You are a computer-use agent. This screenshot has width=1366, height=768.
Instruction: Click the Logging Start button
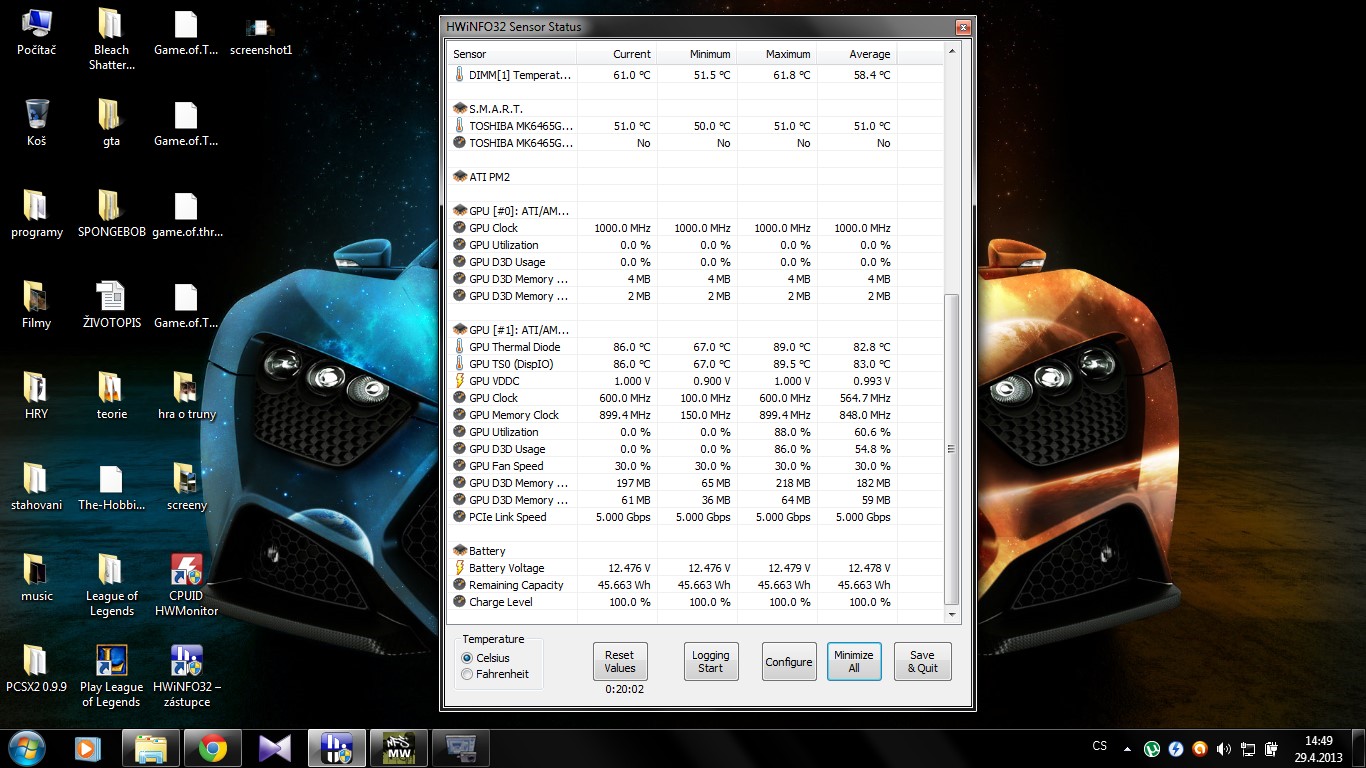tap(711, 662)
